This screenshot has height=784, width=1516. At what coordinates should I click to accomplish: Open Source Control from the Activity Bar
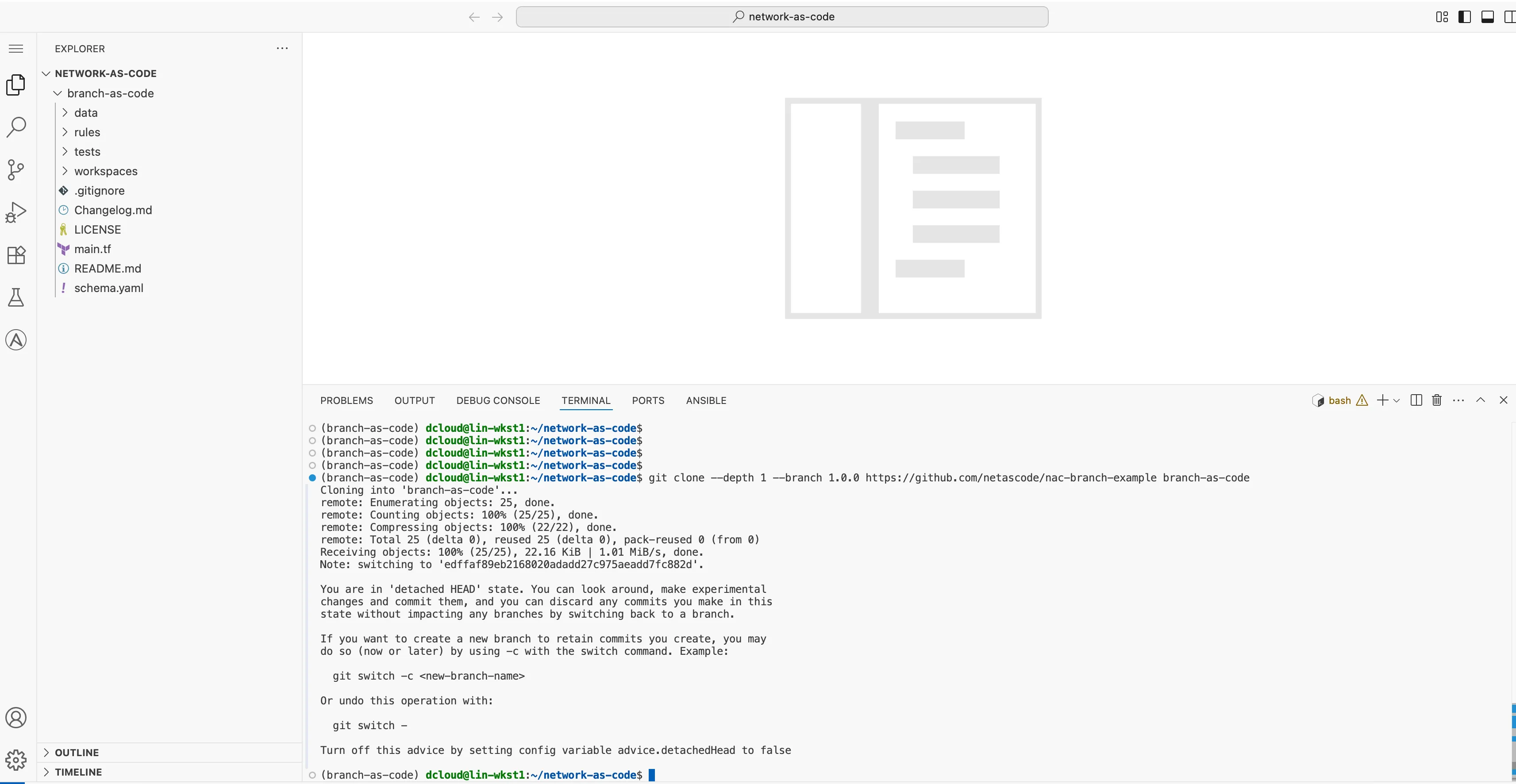pyautogui.click(x=16, y=169)
